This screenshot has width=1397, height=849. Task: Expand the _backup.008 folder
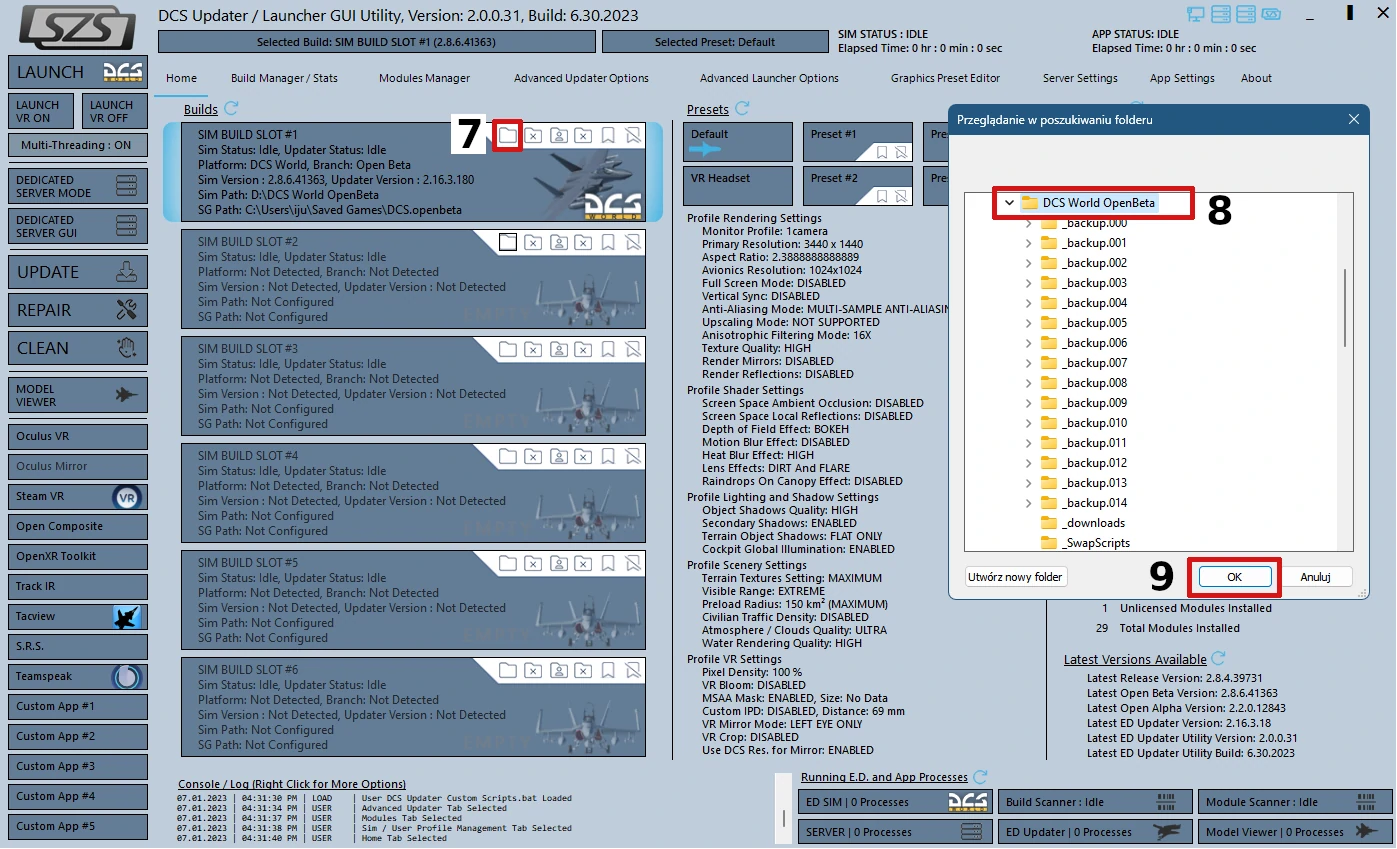(1028, 383)
